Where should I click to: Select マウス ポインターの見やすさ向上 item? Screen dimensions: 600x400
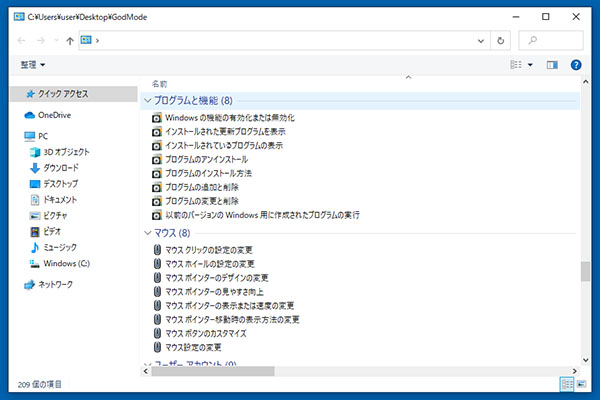pyautogui.click(x=208, y=292)
